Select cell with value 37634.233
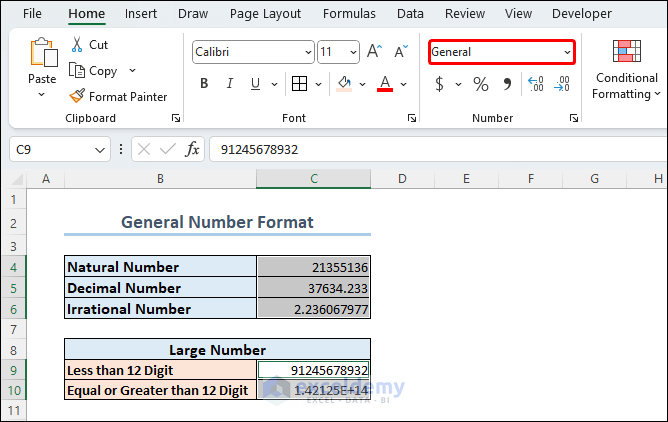668x422 pixels. tap(314, 288)
